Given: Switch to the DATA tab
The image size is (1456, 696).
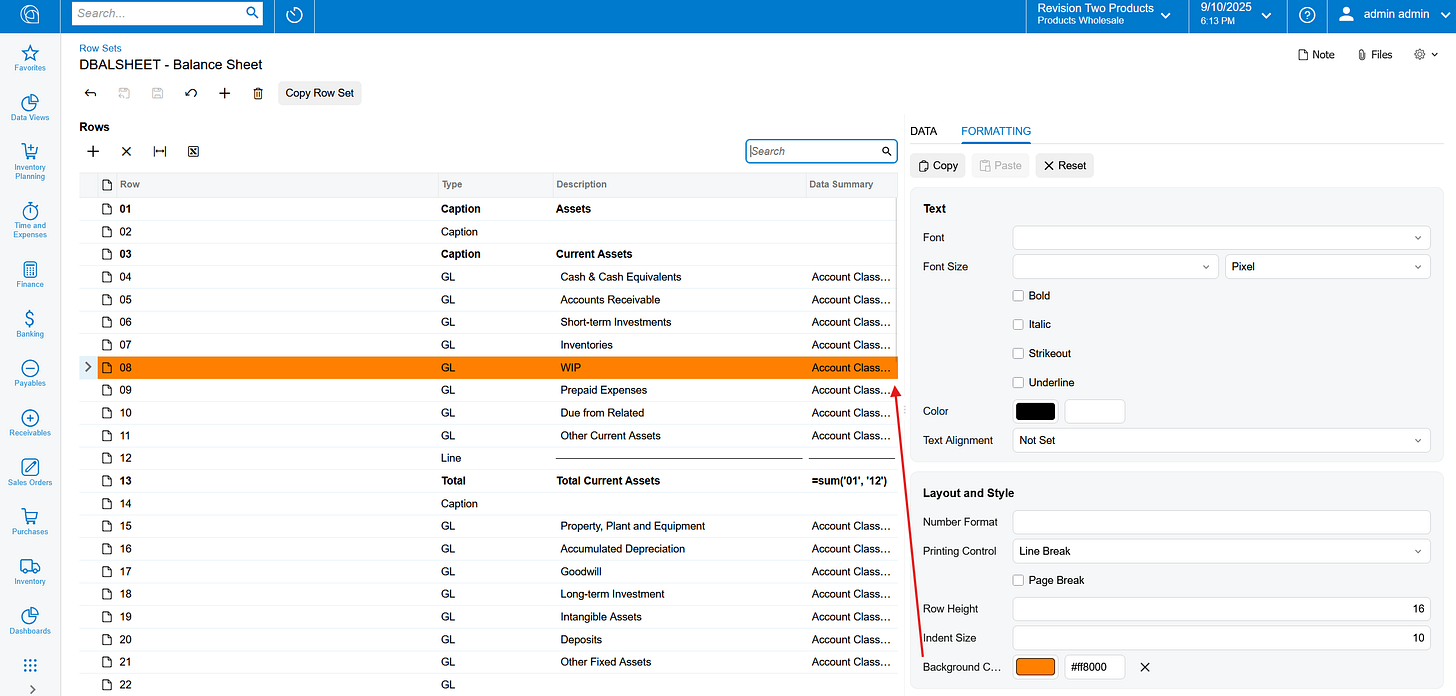Looking at the screenshot, I should coord(923,131).
